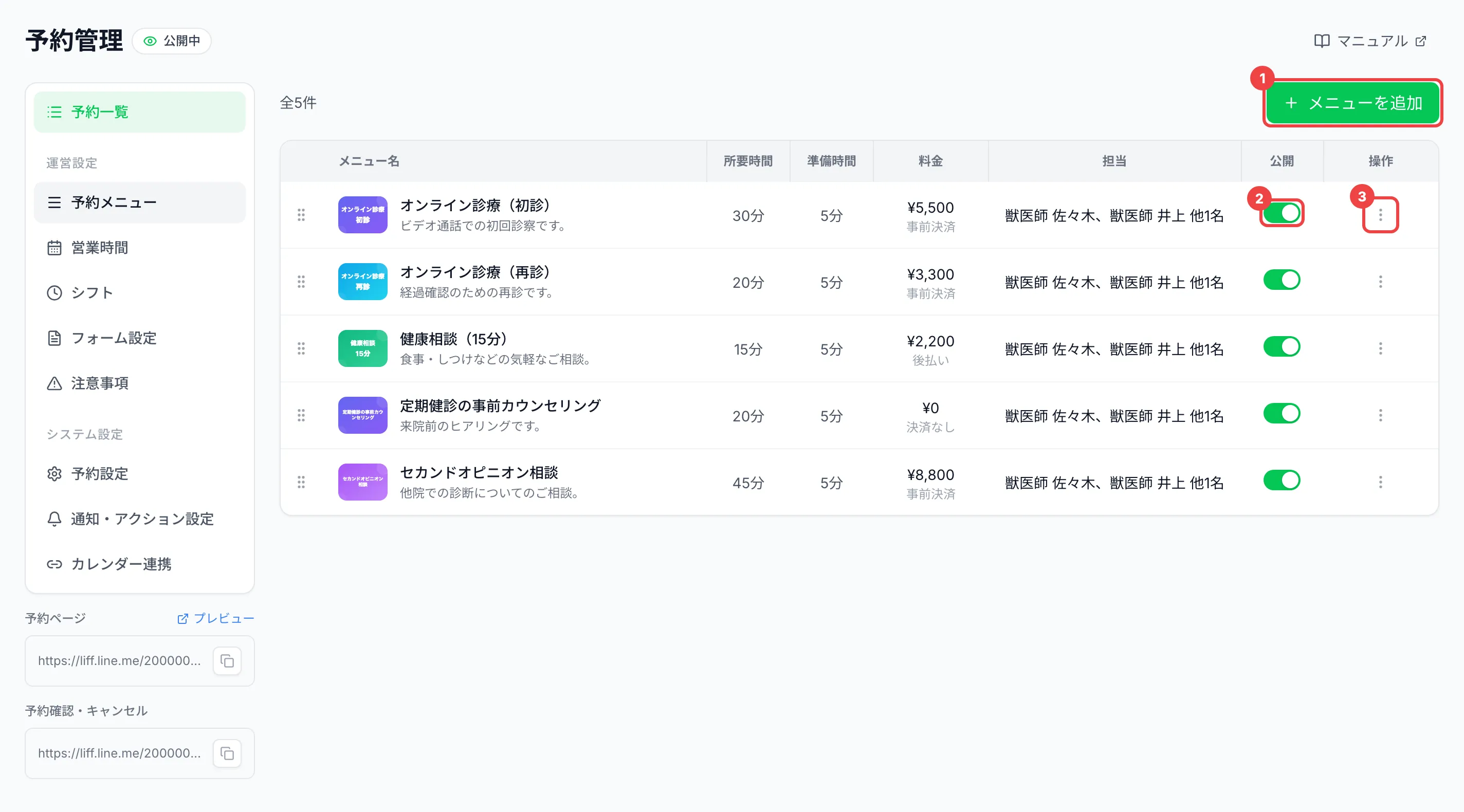Open 営業時間 settings
1464x812 pixels.
point(140,248)
